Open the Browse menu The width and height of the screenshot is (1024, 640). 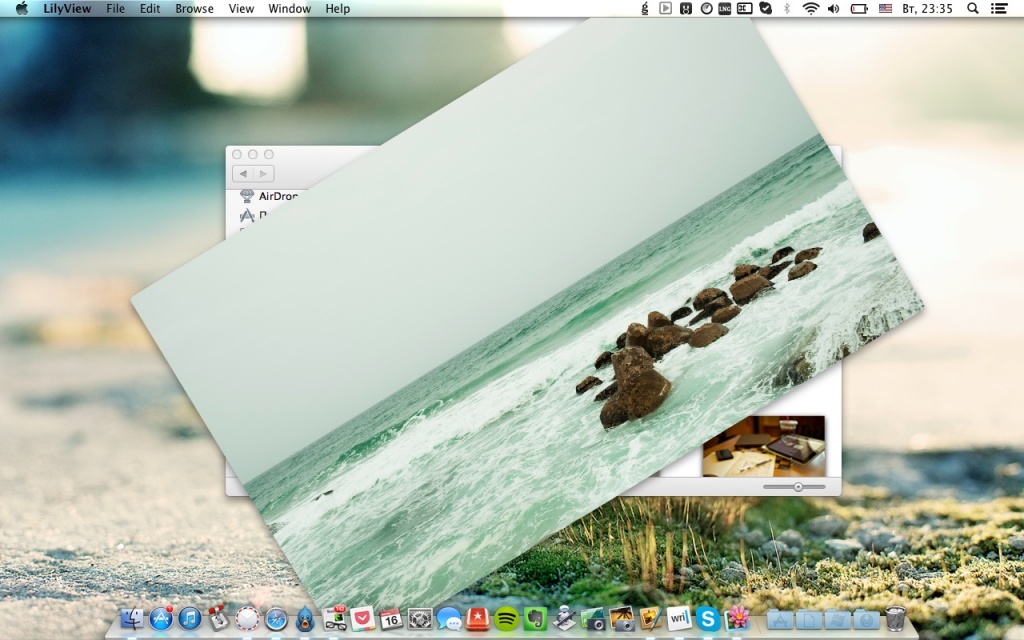194,8
